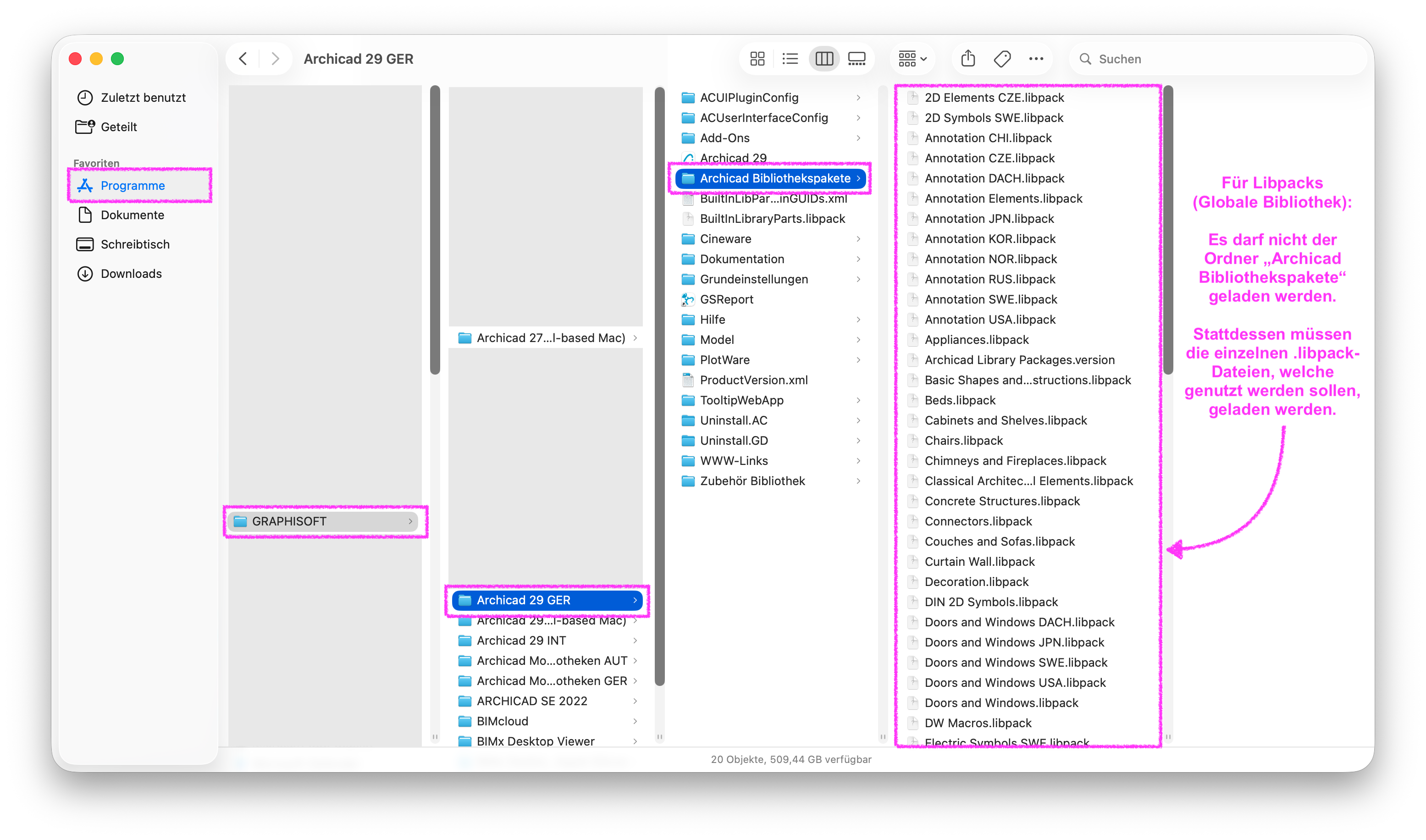This screenshot has height=840, width=1426.
Task: Click the first column's vertical scrollbar
Action: coord(435,230)
